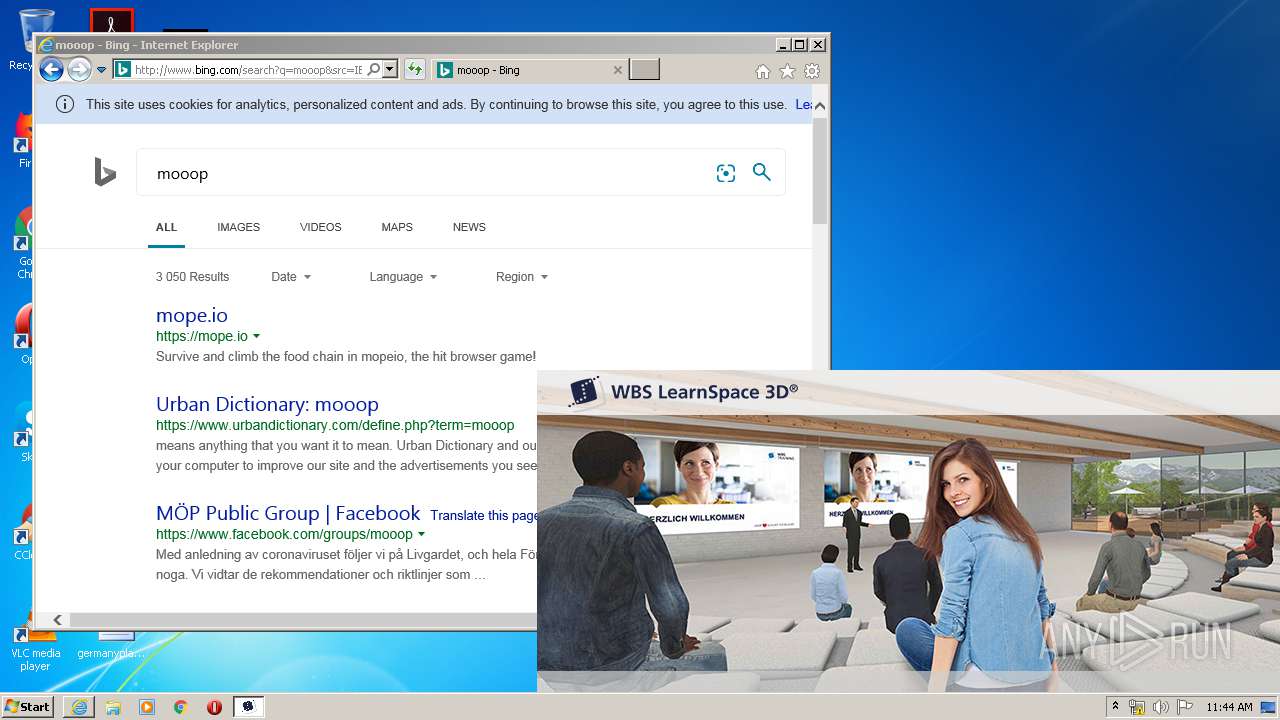1280x720 pixels.
Task: Click the Action Center flag tray icon
Action: (1185, 707)
